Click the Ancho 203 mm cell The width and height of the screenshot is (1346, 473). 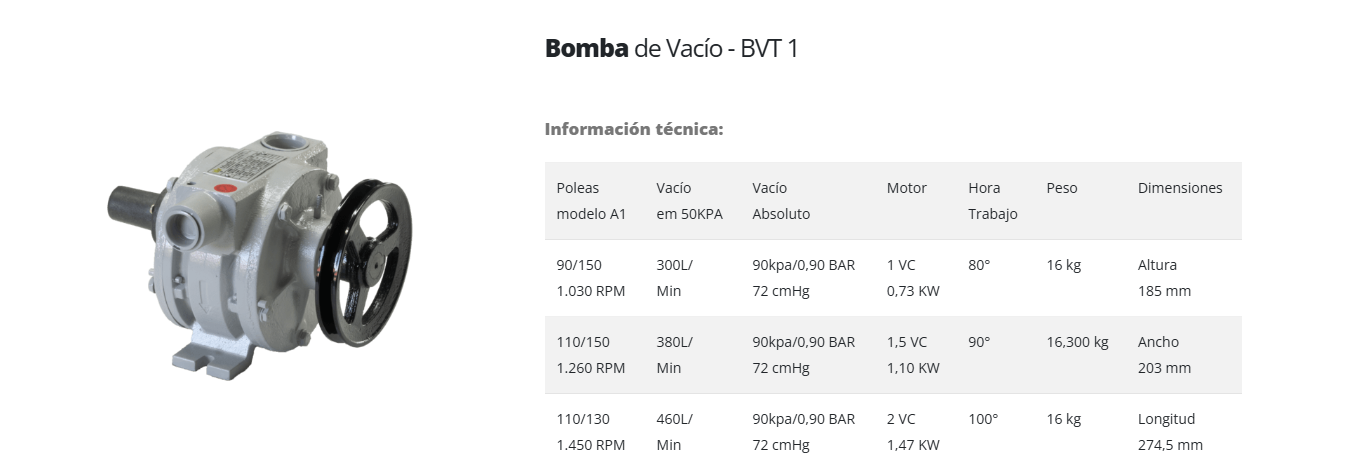(x=1164, y=355)
